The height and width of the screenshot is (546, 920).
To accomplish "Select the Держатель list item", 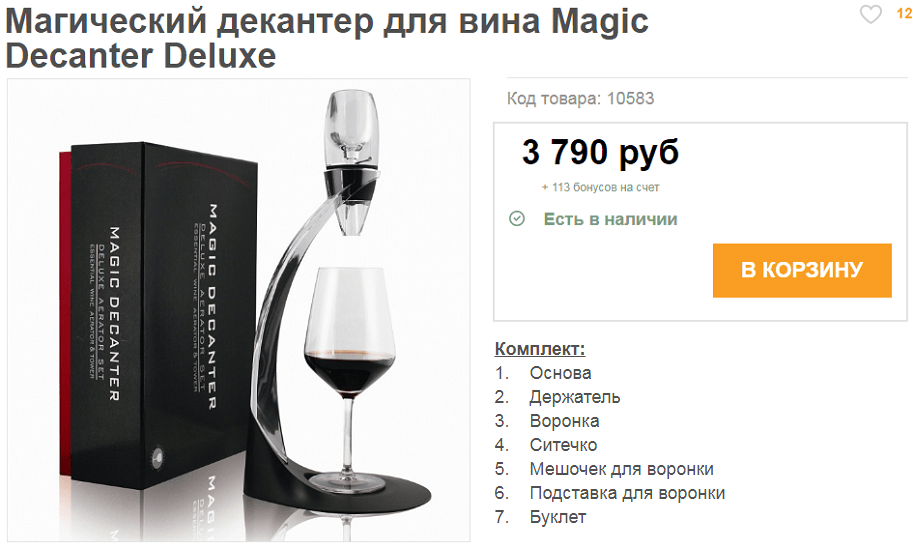I will click(x=574, y=397).
